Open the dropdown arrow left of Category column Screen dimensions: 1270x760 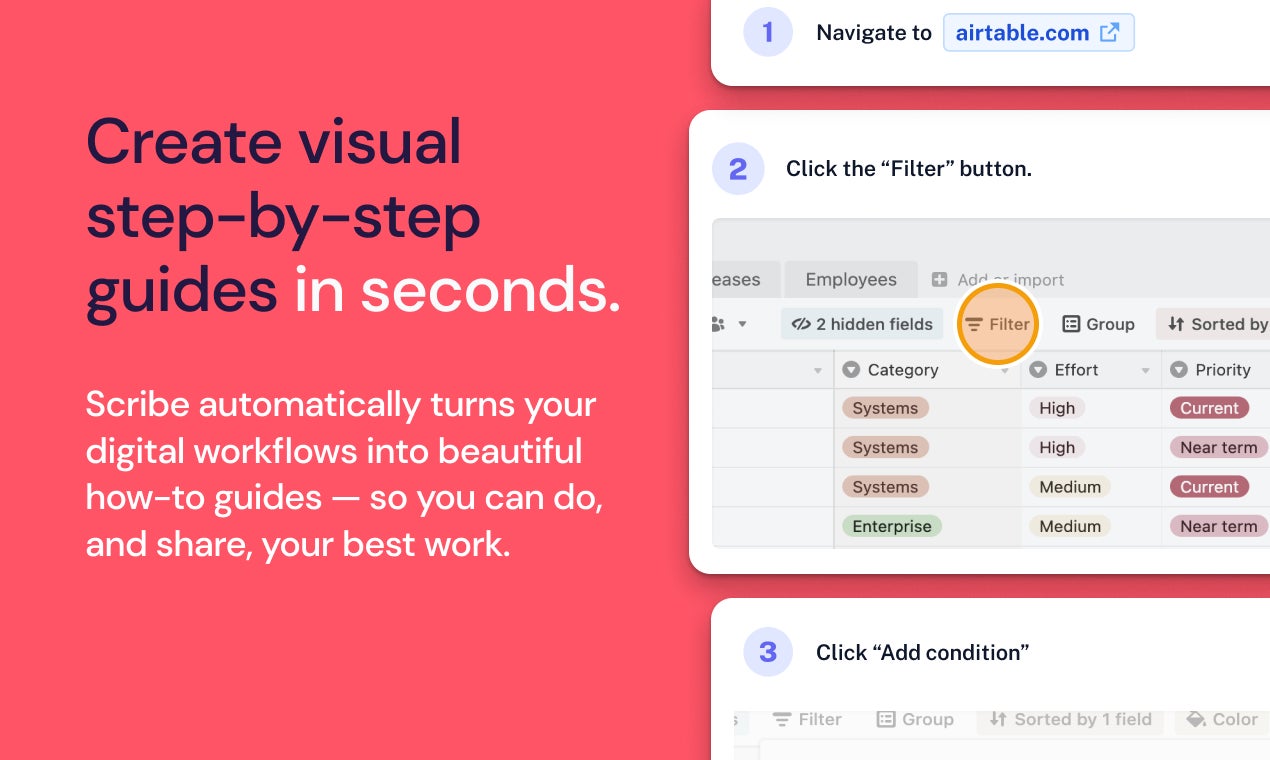tap(818, 371)
